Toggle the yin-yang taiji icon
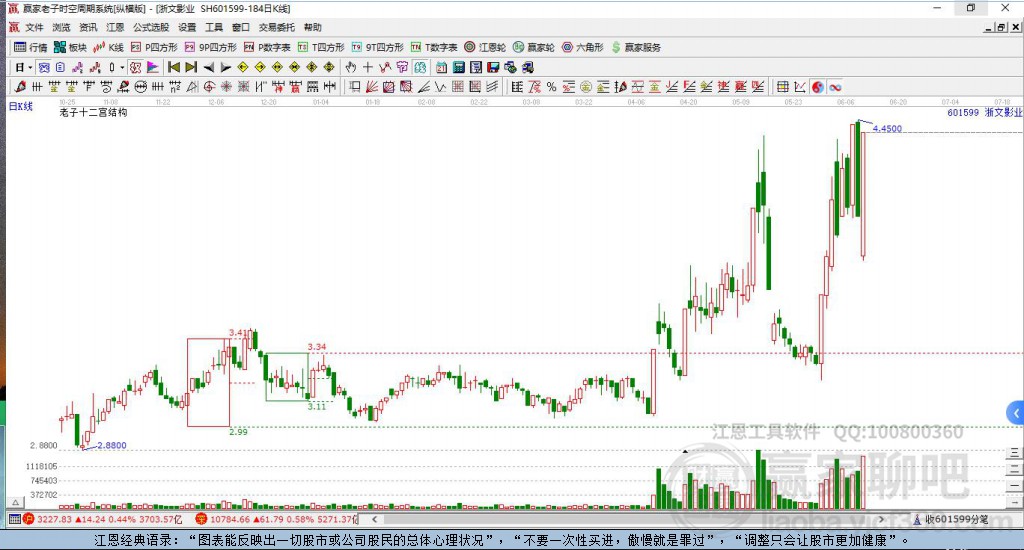This screenshot has width=1024, height=550. pos(818,87)
